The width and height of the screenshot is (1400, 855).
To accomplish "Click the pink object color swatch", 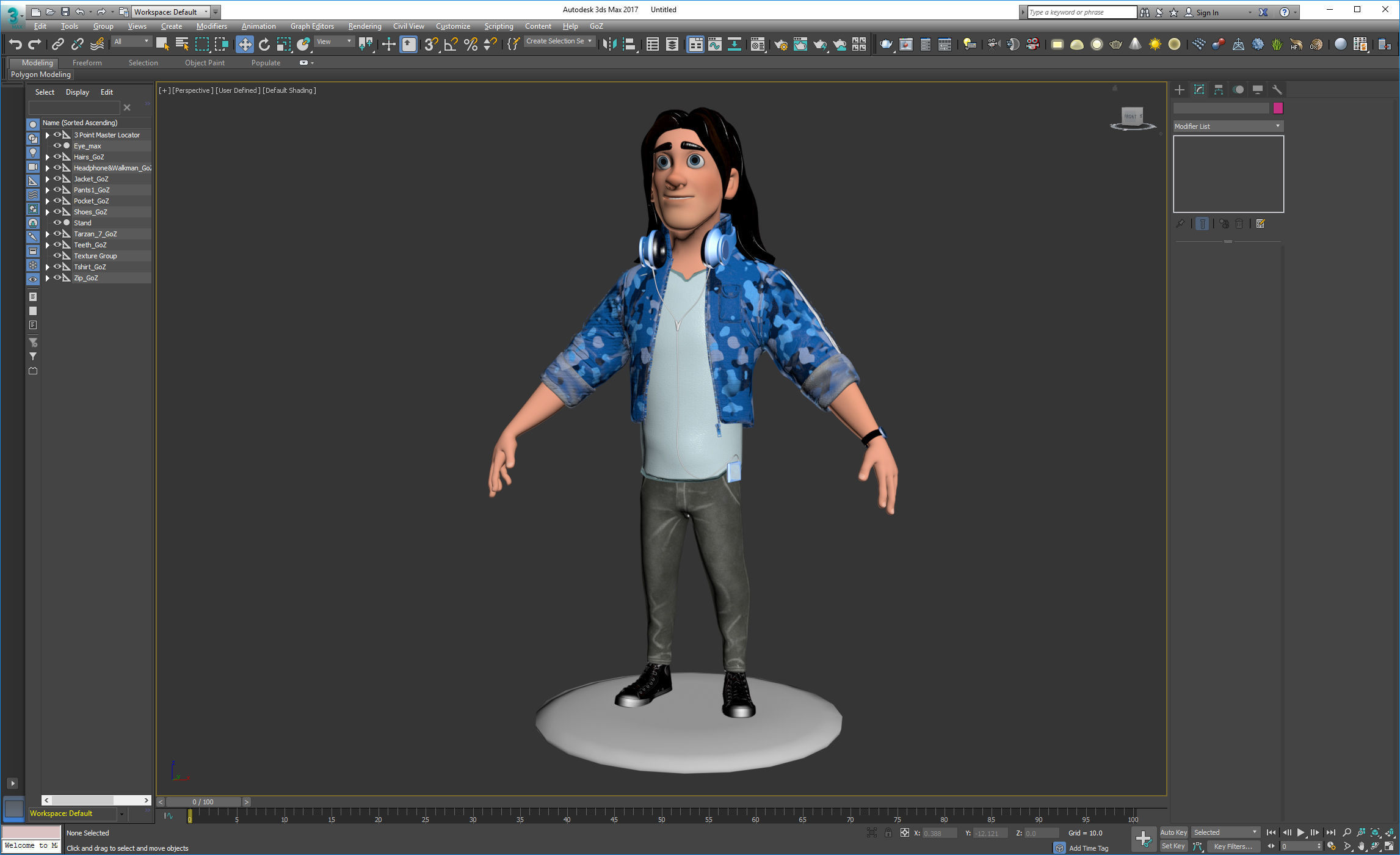I will (1278, 108).
